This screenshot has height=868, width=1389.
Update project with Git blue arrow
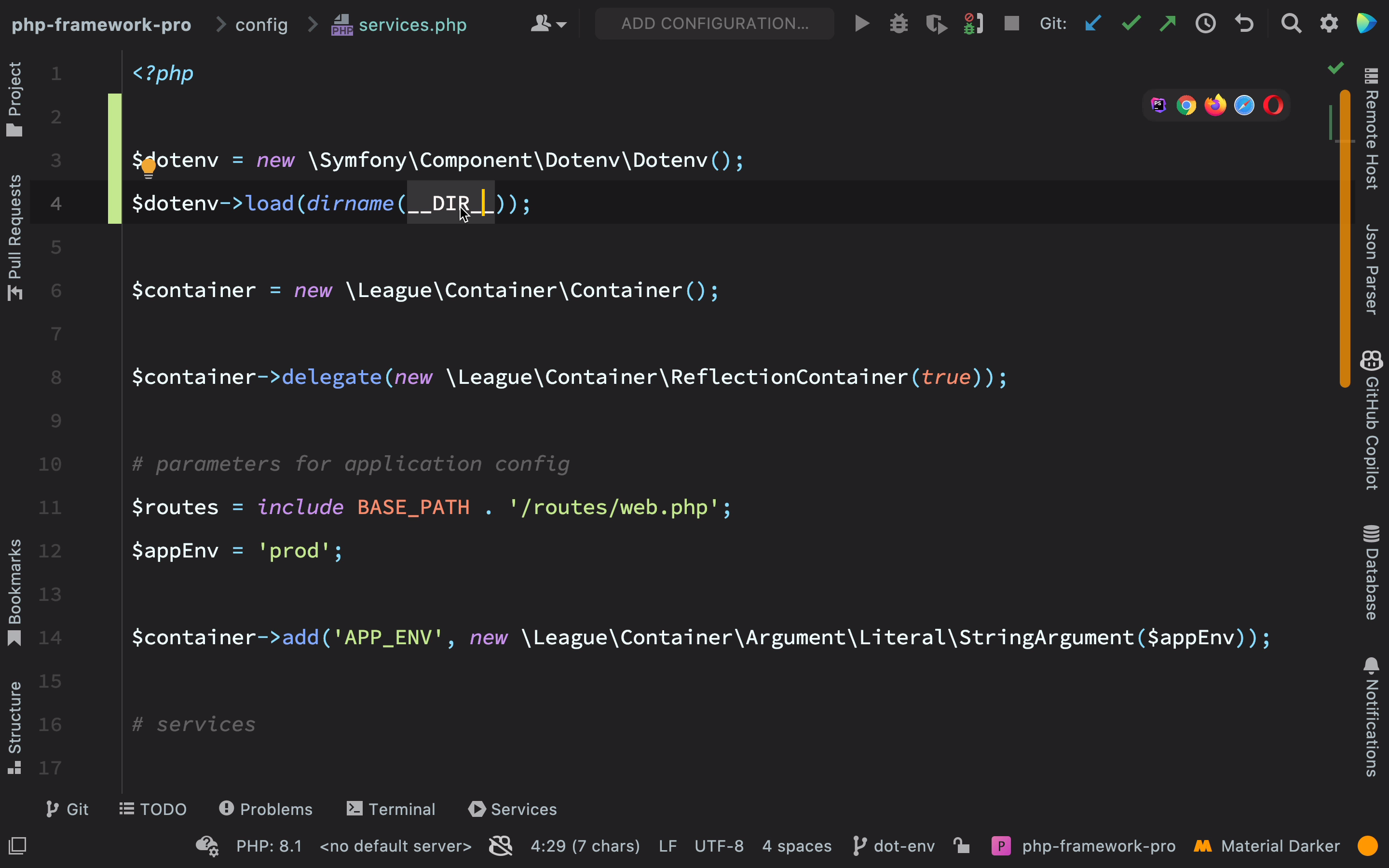[1093, 24]
